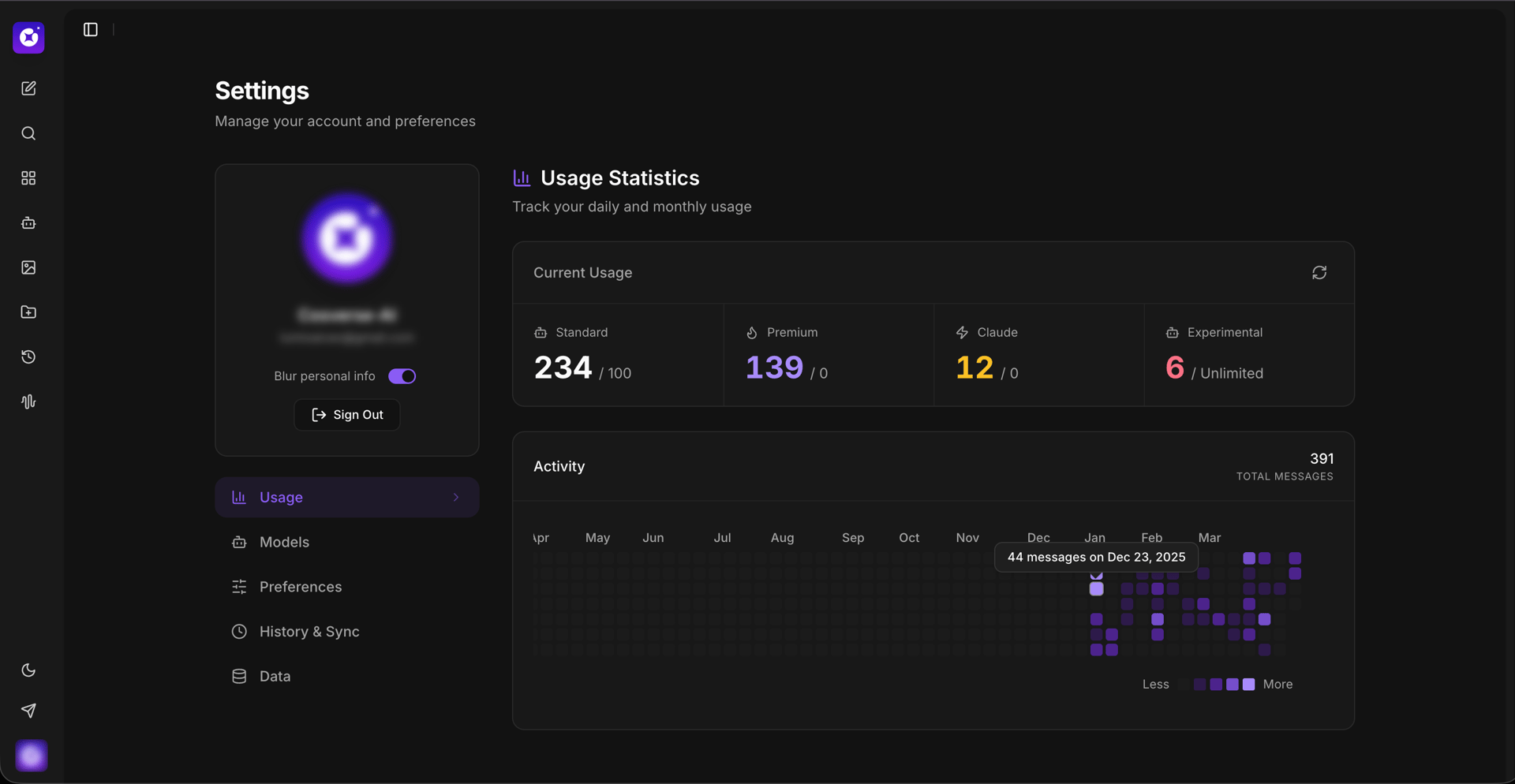The image size is (1515, 784).
Task: Create a new folder via sidebar icon
Action: 28,312
